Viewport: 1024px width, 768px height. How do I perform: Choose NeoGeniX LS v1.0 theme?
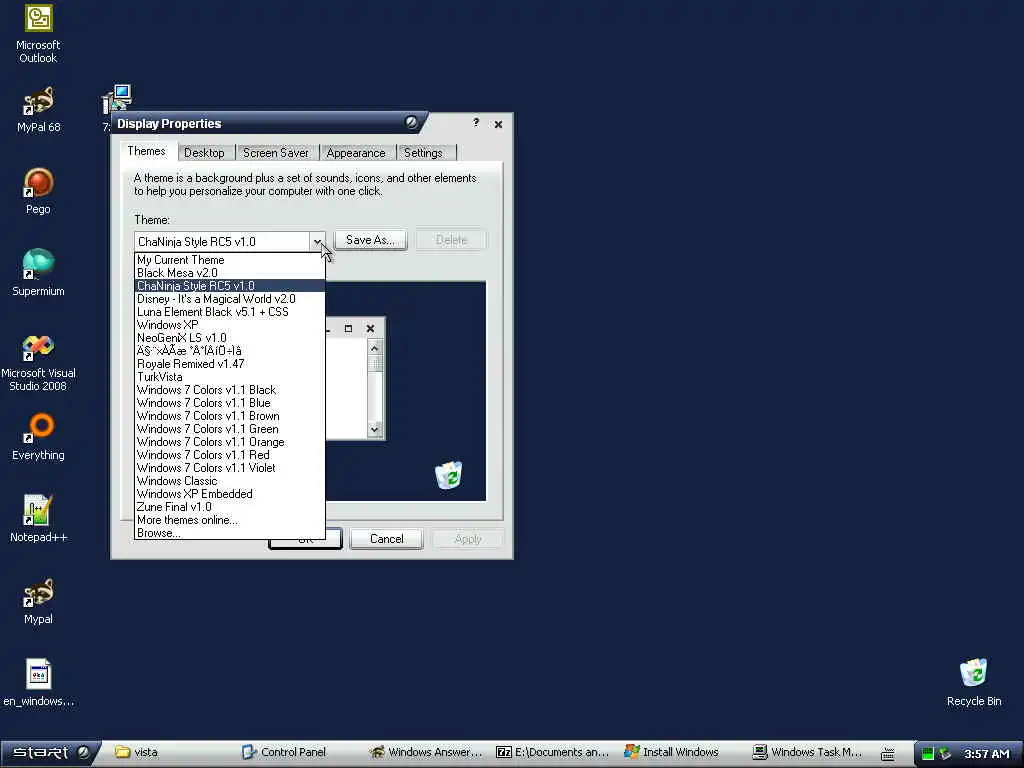[230, 338]
